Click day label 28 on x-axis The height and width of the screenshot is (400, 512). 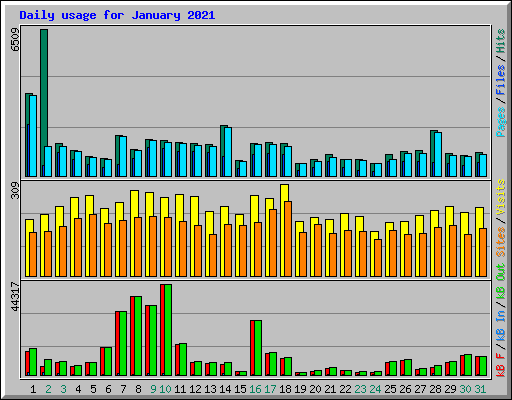(x=435, y=389)
